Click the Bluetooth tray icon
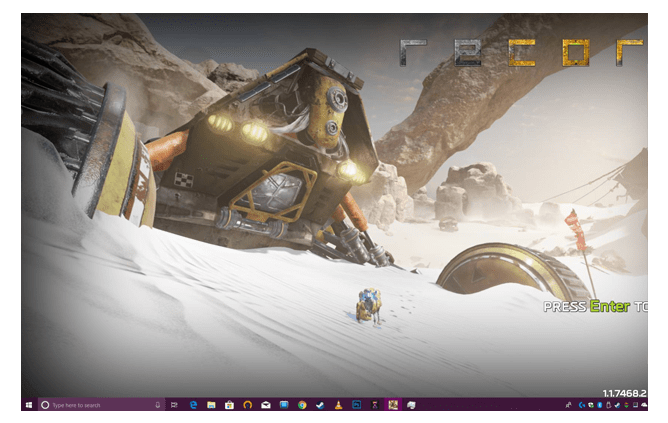Screen dimensions: 668x423 (x=600, y=405)
